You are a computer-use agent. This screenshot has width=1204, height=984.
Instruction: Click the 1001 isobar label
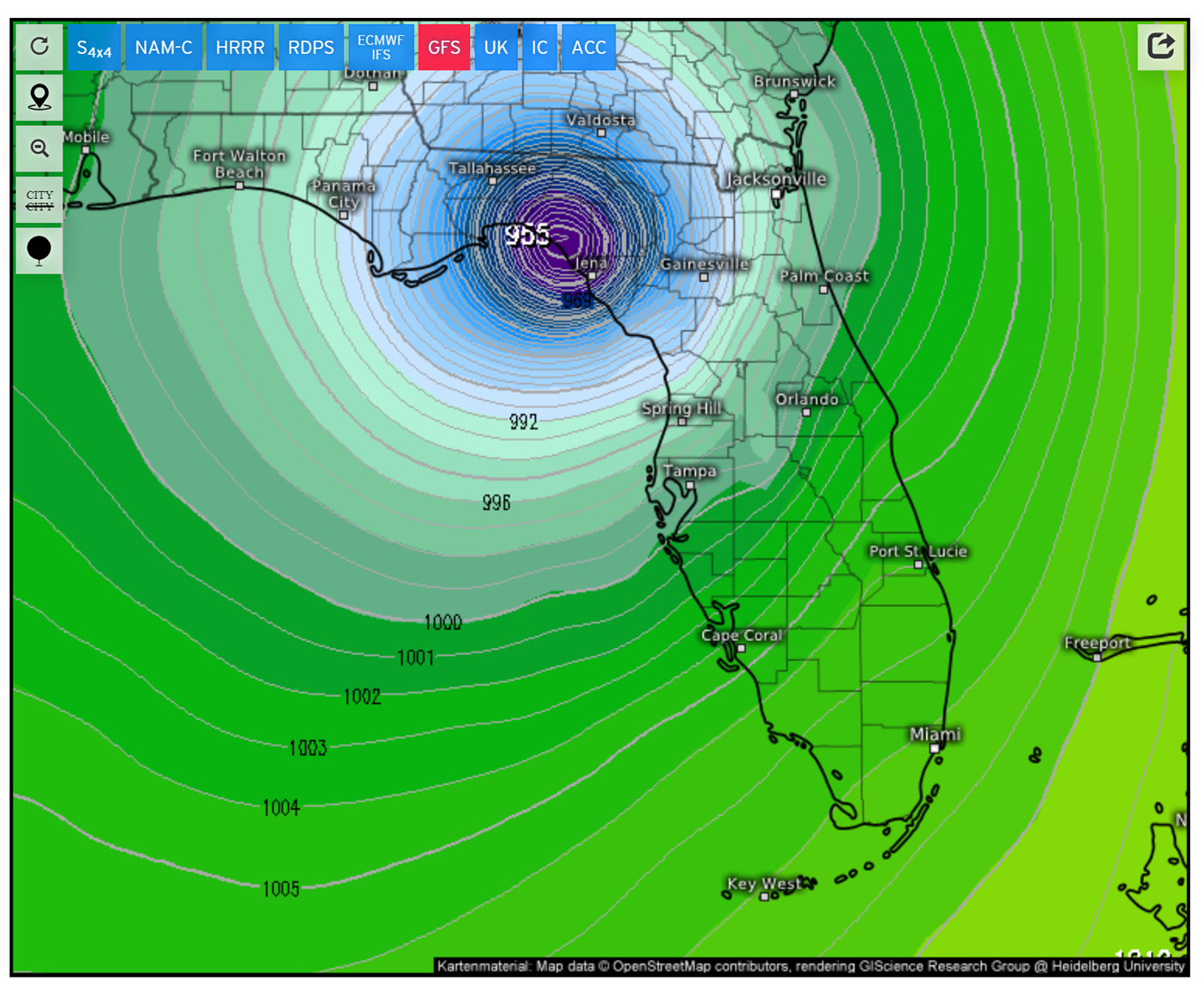pyautogui.click(x=415, y=657)
